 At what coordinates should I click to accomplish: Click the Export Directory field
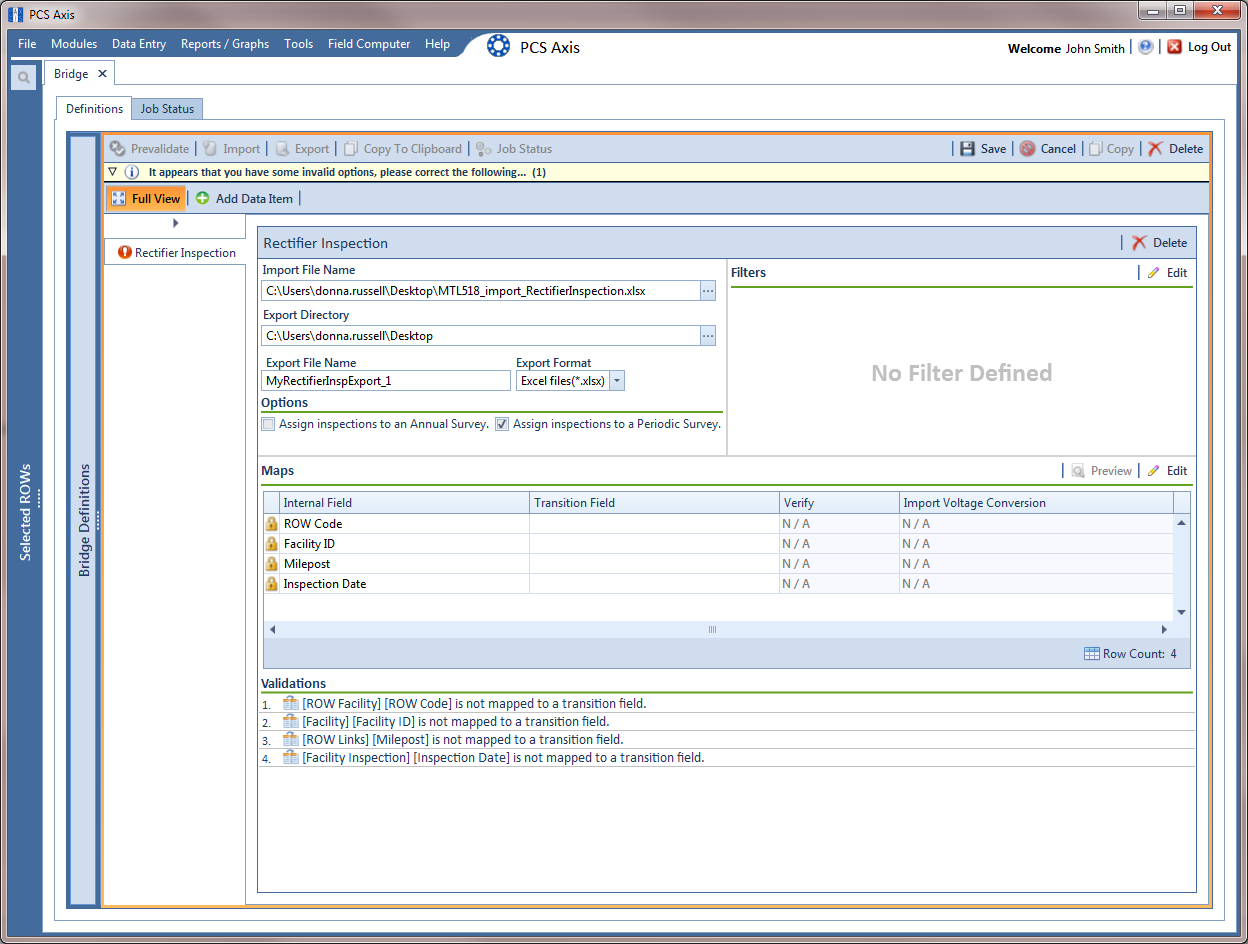coord(481,336)
